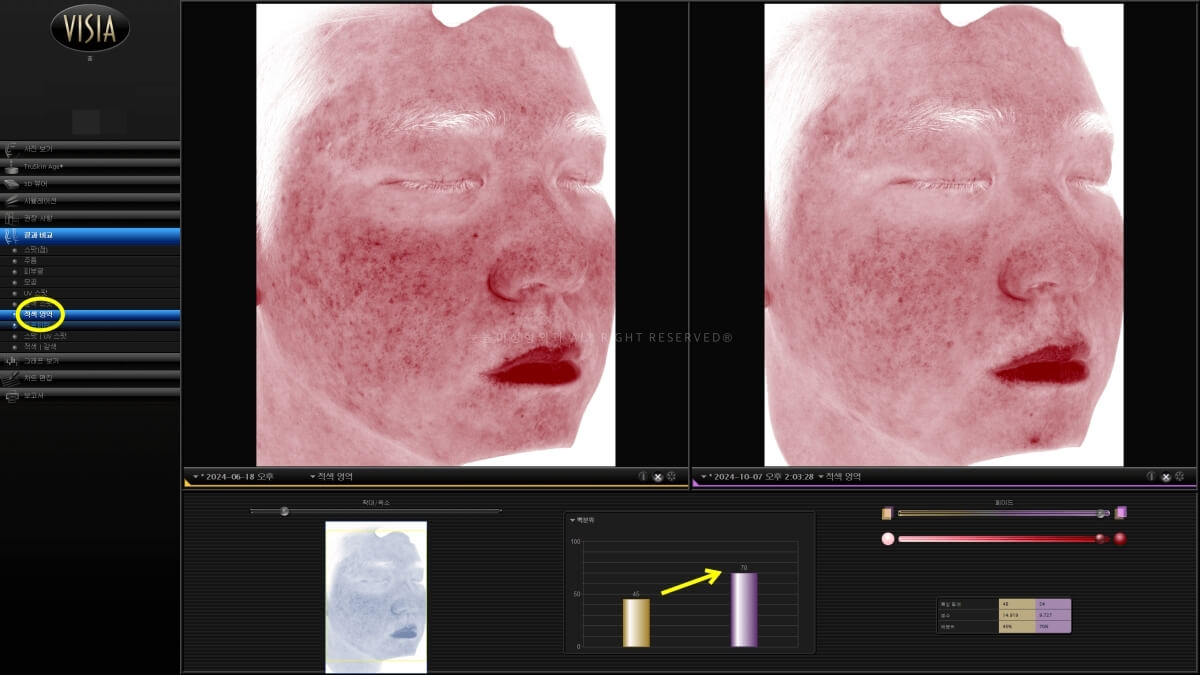Open the TruSkin Age section
Image resolution: width=1200 pixels, height=675 pixels.
pos(90,166)
